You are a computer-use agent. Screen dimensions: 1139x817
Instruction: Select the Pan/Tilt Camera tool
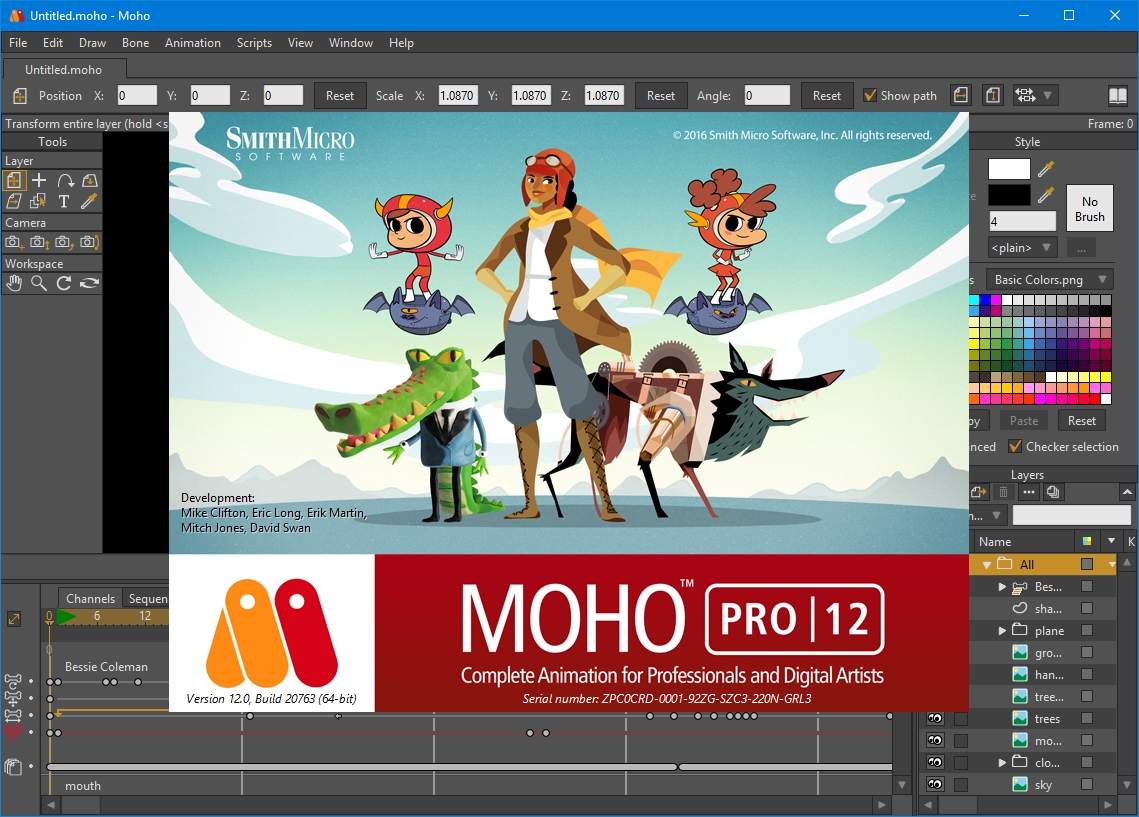89,242
